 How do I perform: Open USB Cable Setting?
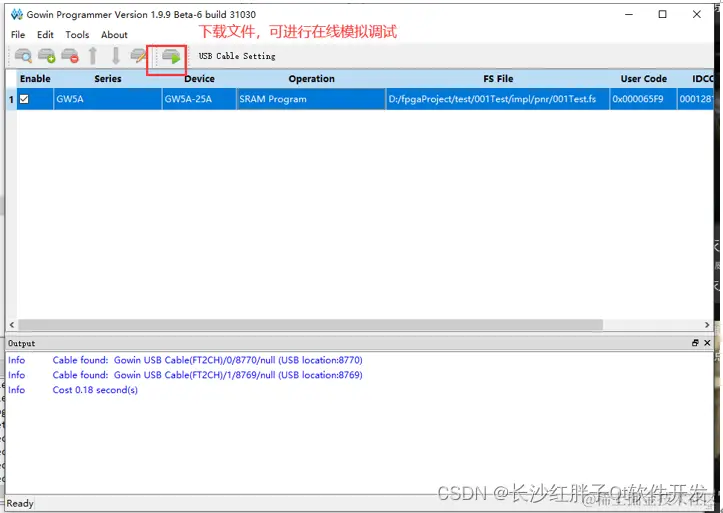coord(237,56)
